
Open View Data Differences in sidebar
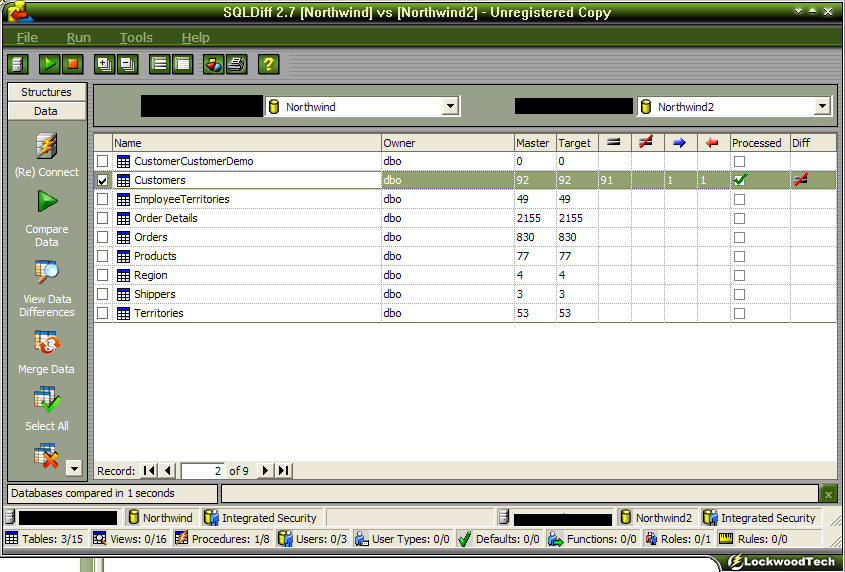(47, 272)
